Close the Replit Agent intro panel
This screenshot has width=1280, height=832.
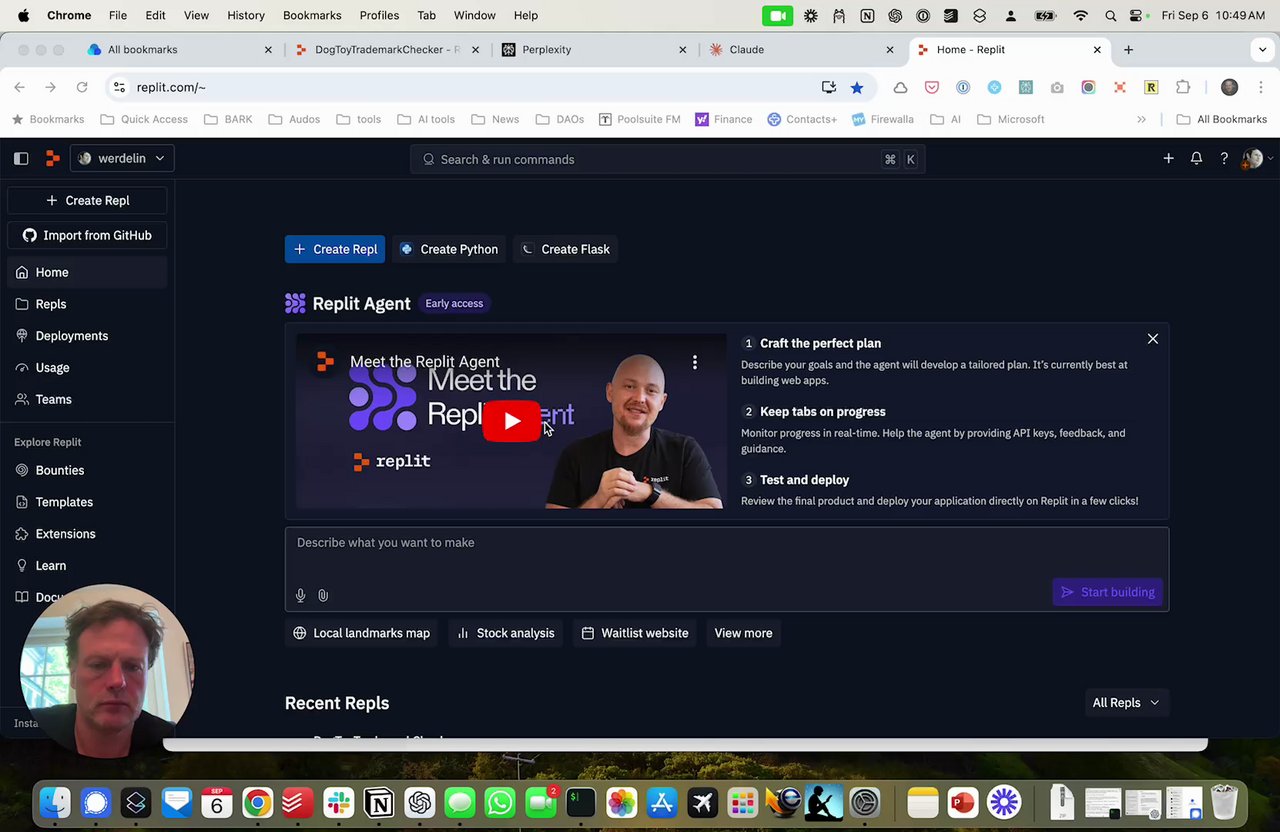1153,339
